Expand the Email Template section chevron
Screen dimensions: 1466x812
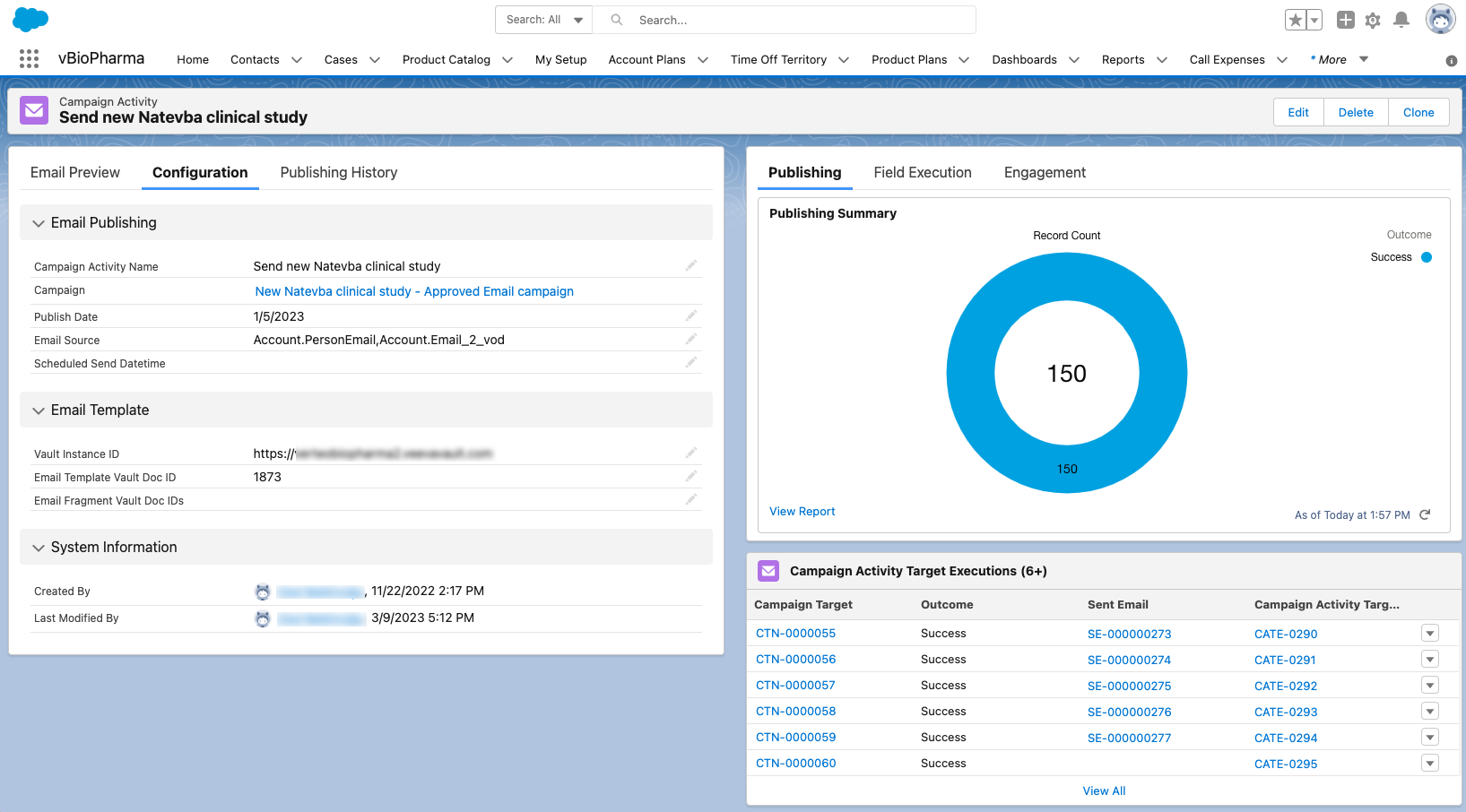39,410
